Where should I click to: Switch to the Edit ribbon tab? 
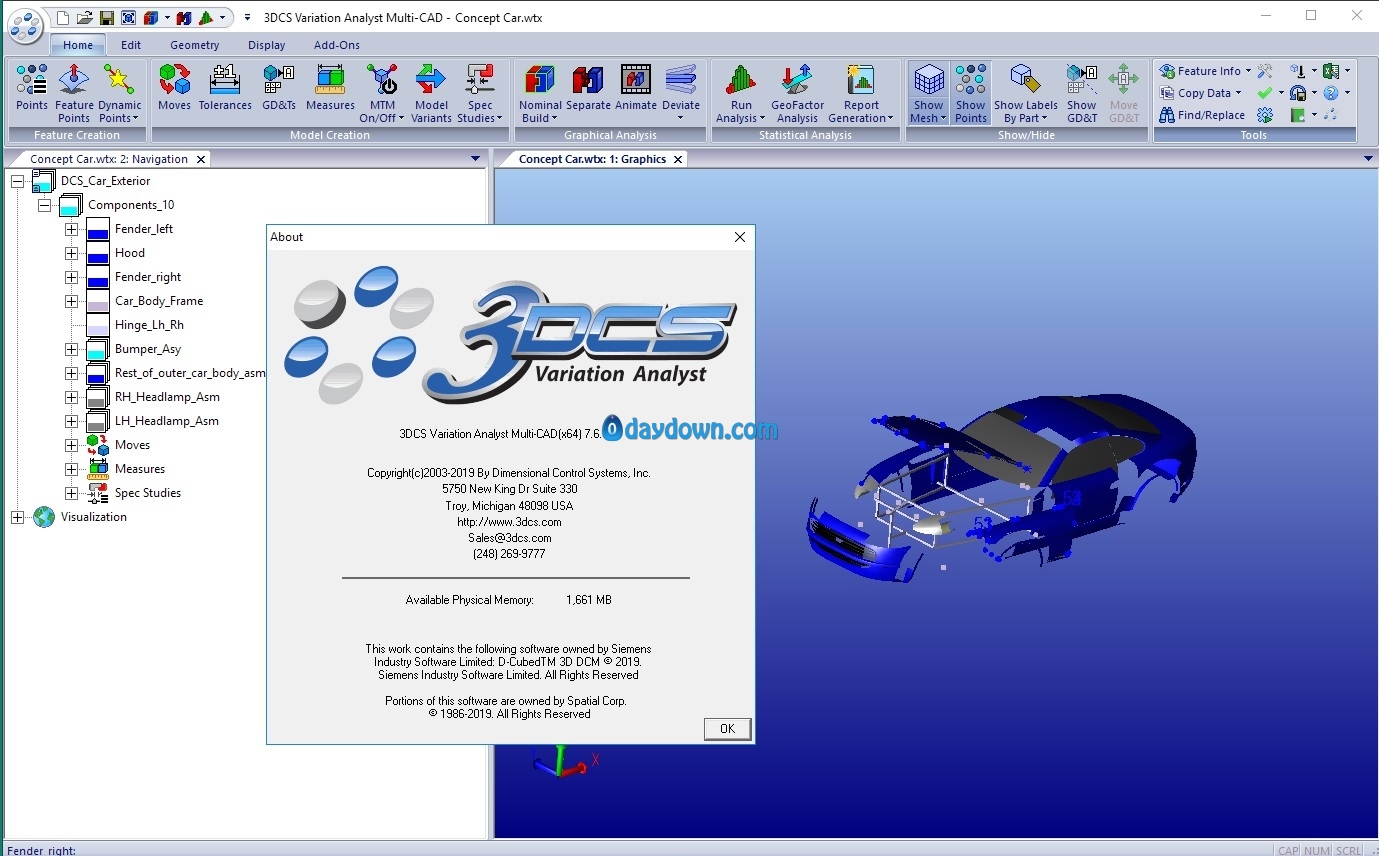pos(131,45)
